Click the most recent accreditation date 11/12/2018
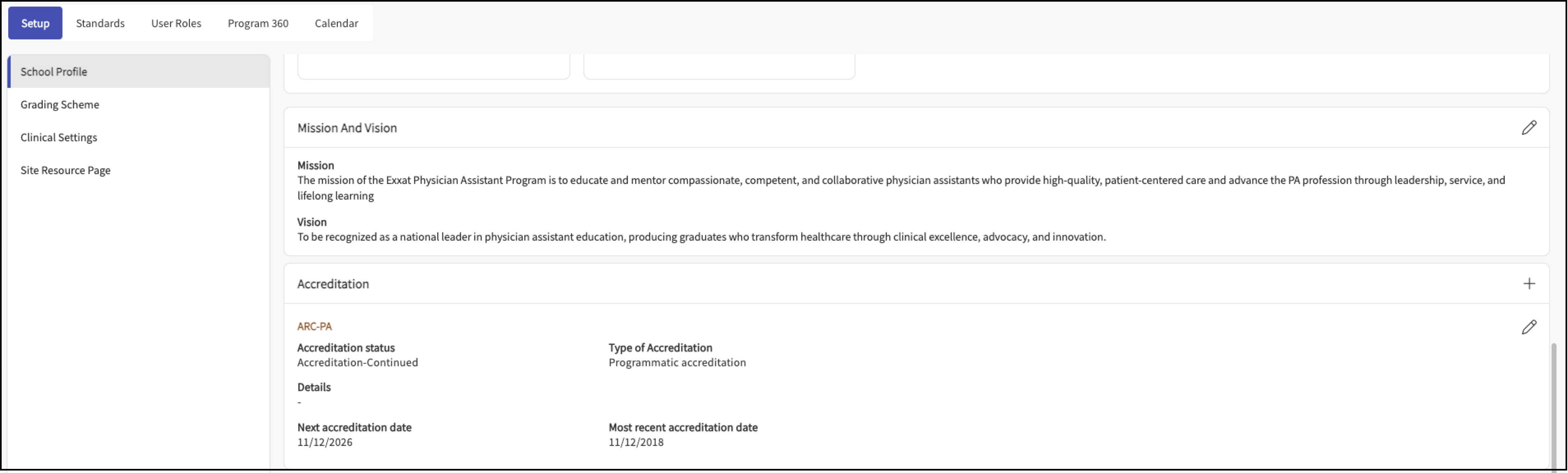 click(636, 443)
